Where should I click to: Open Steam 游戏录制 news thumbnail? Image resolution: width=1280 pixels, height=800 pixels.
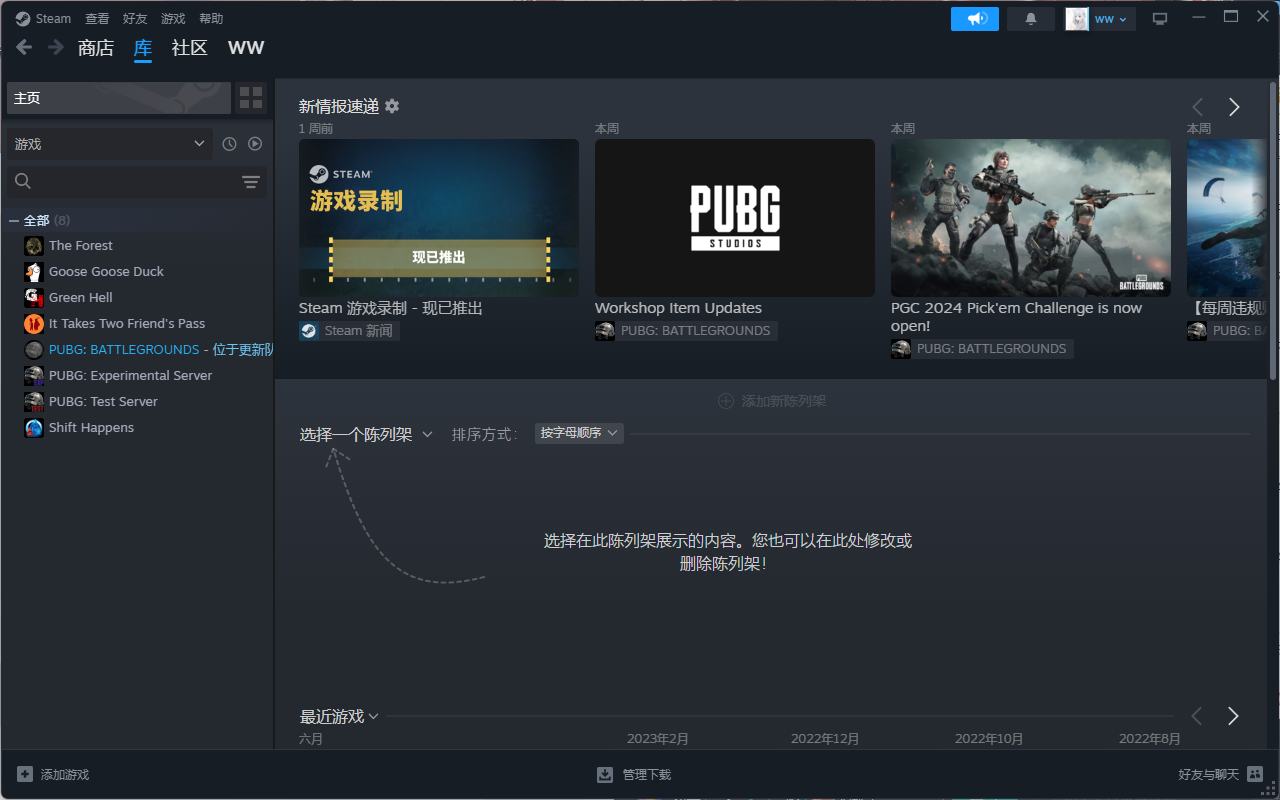[439, 218]
